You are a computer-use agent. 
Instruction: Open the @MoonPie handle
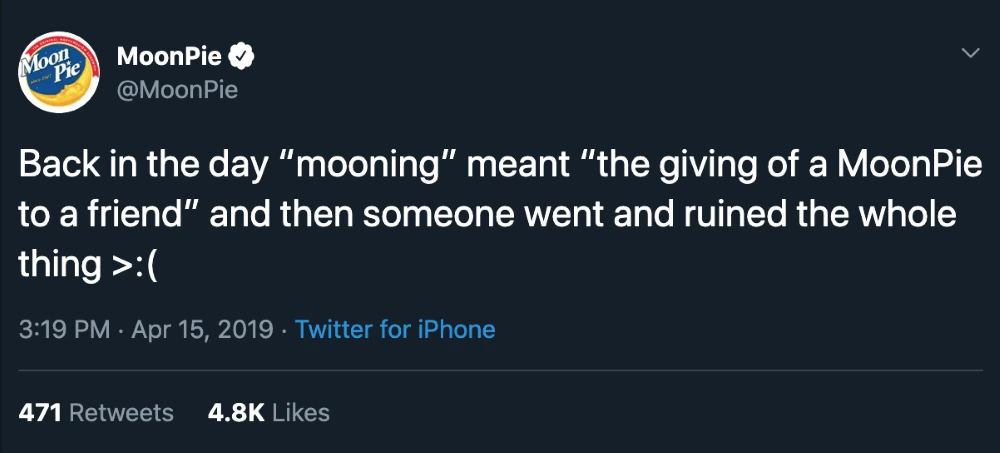(x=177, y=91)
